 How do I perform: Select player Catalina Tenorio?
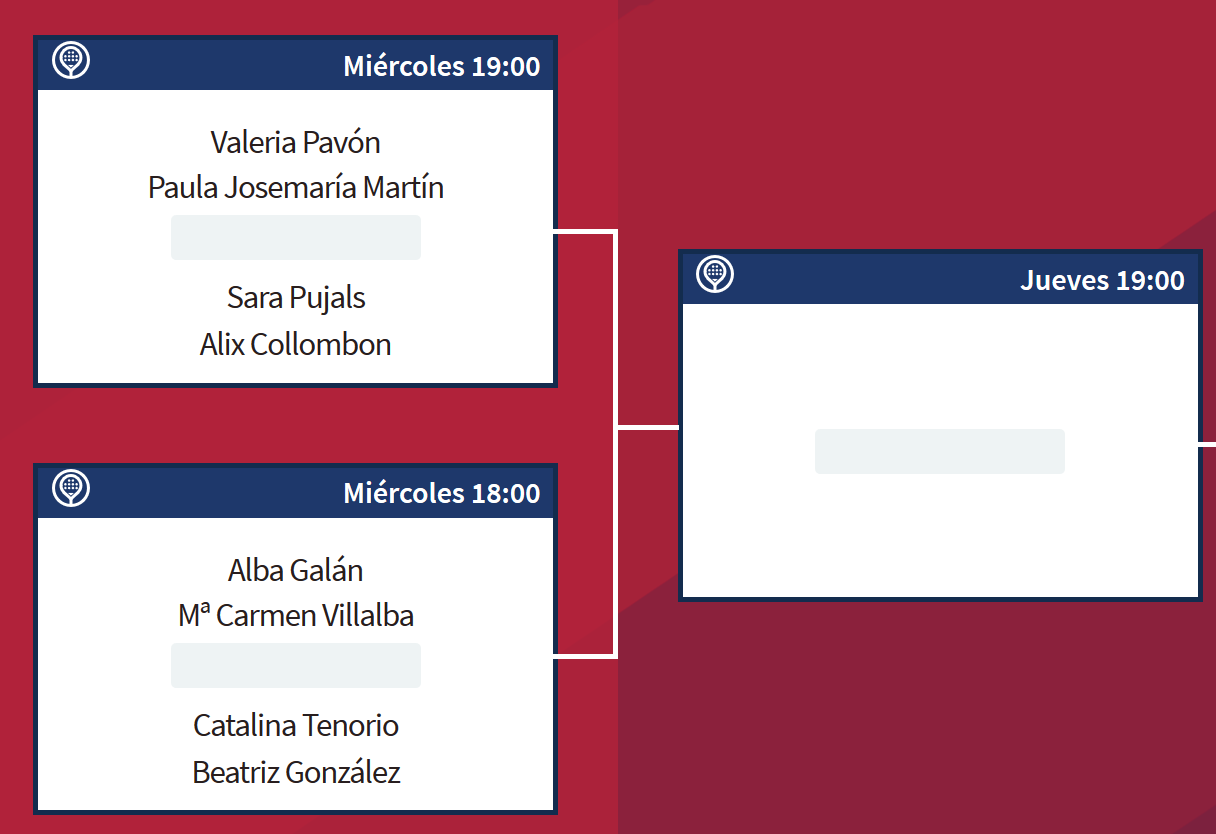pyautogui.click(x=296, y=725)
